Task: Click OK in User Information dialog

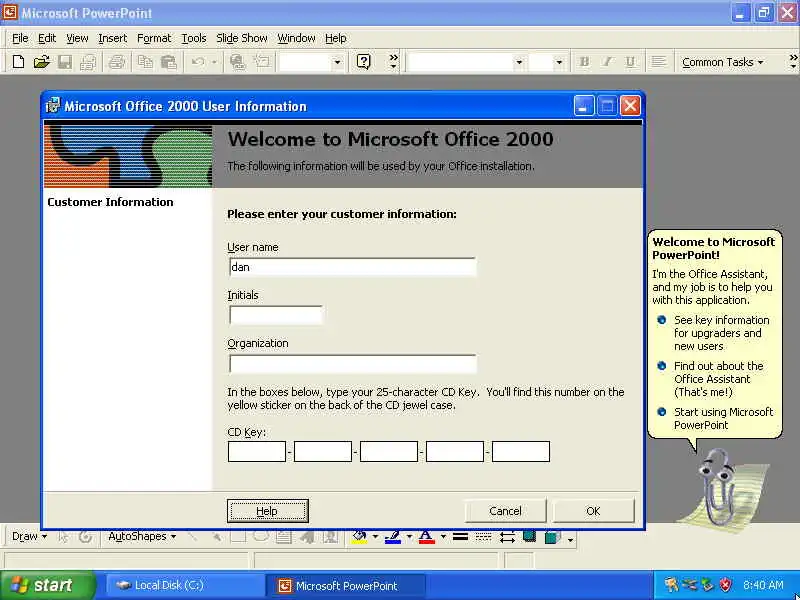Action: tap(593, 511)
